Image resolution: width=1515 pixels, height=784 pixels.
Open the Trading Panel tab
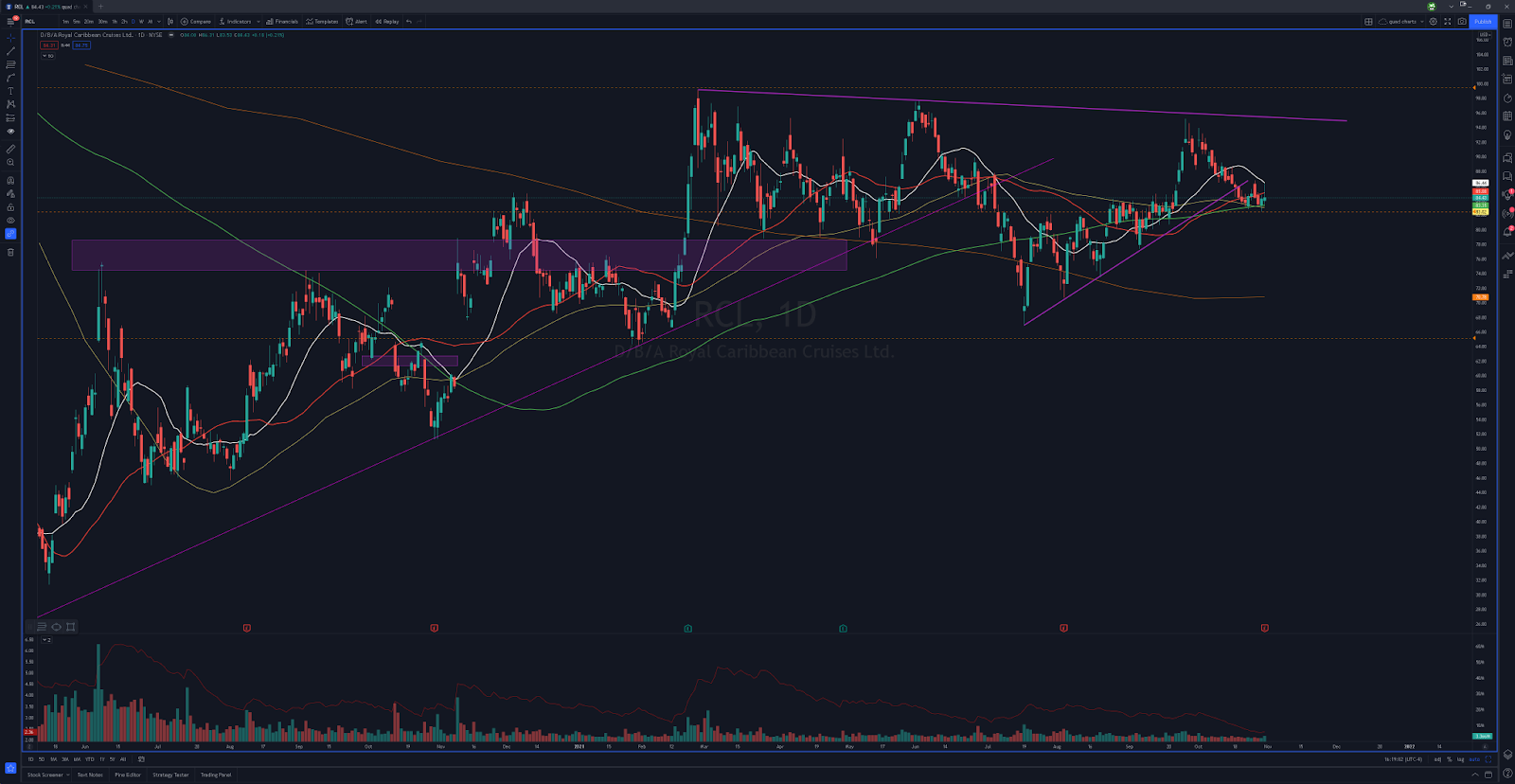[x=216, y=775]
